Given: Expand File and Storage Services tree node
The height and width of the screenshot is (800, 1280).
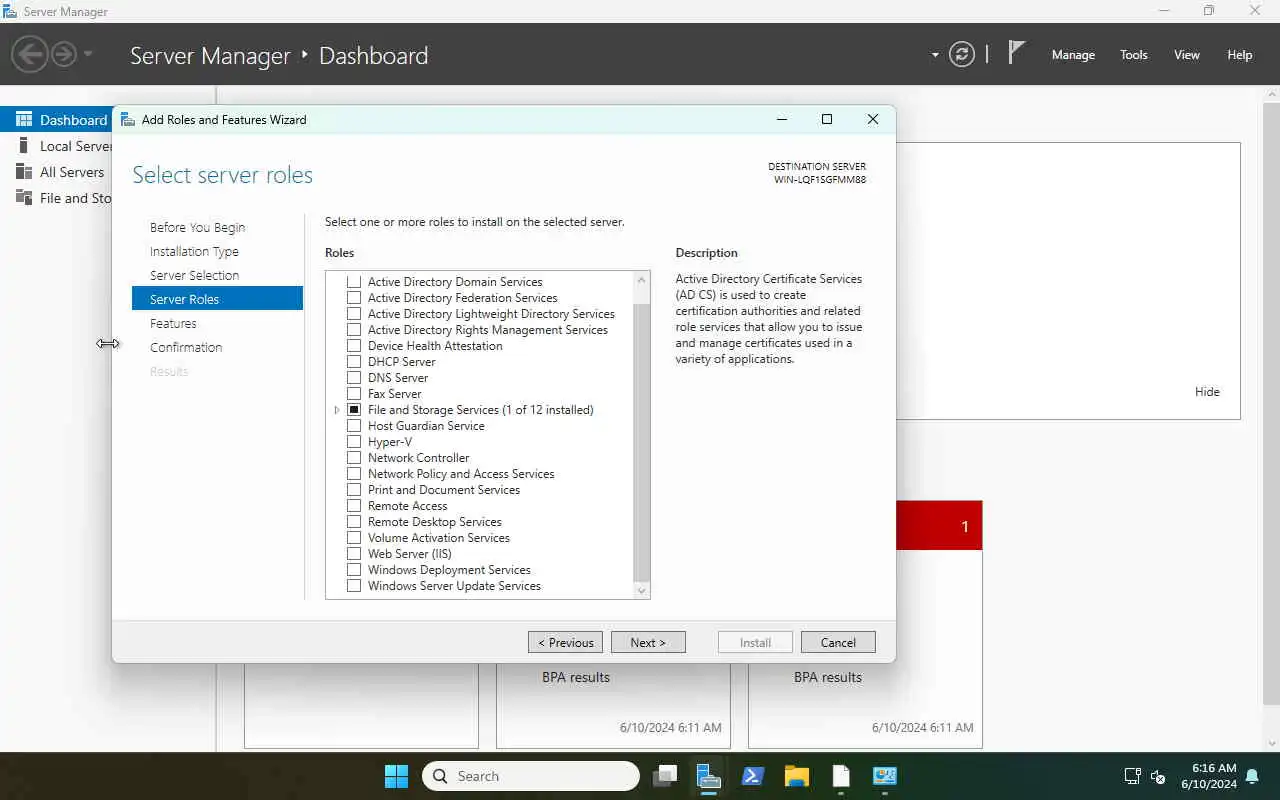Looking at the screenshot, I should pos(337,410).
